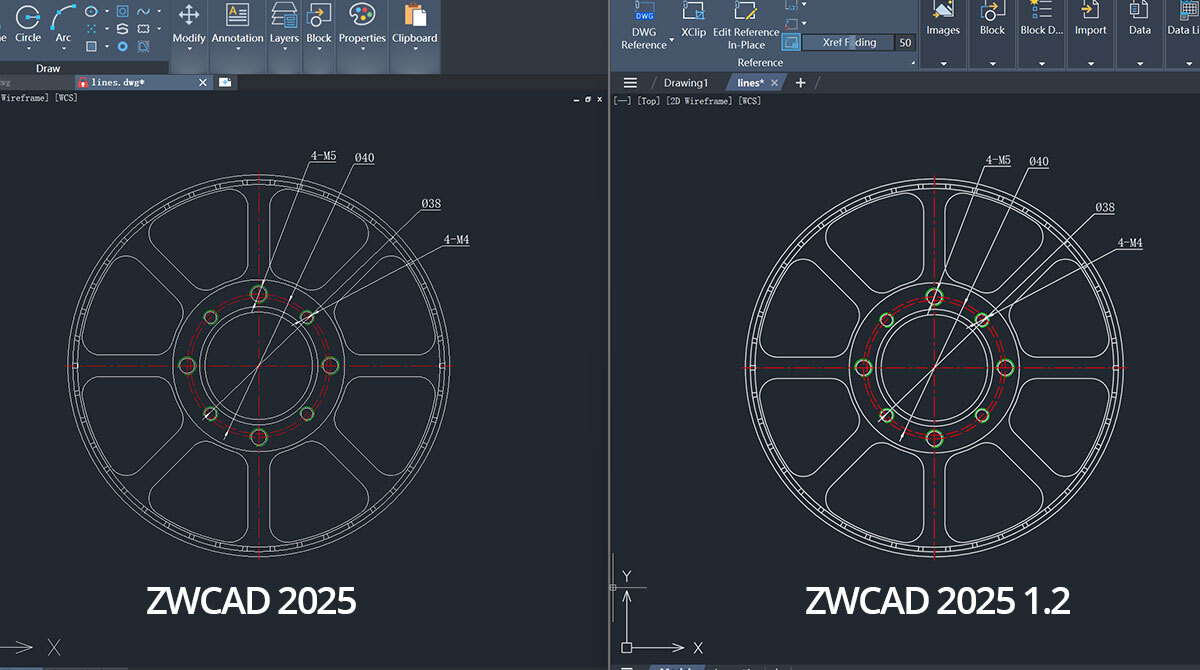Open the hamburger file tab menu
This screenshot has height=670, width=1200.
click(630, 83)
